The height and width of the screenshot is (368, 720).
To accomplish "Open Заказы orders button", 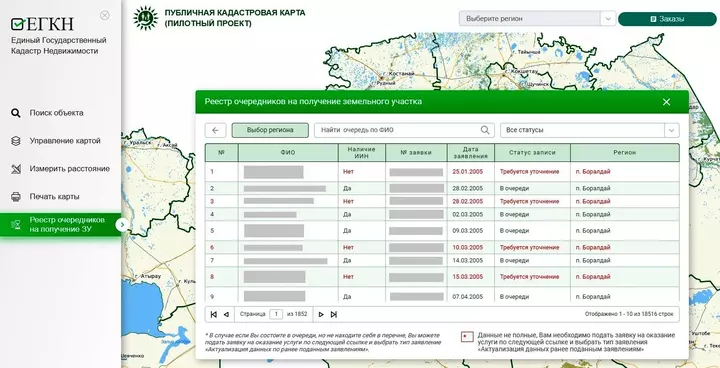I will pos(667,19).
